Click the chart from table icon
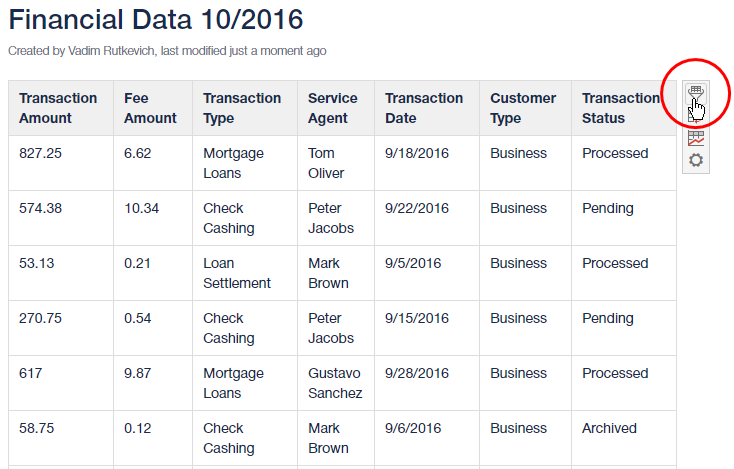 pyautogui.click(x=696, y=139)
